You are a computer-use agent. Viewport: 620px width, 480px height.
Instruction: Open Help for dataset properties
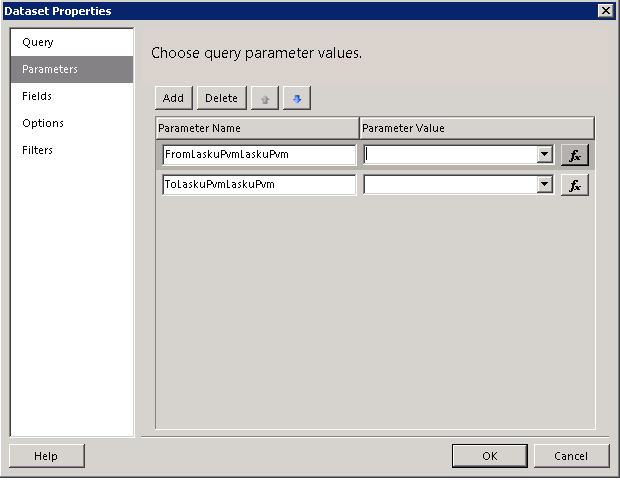[x=46, y=456]
